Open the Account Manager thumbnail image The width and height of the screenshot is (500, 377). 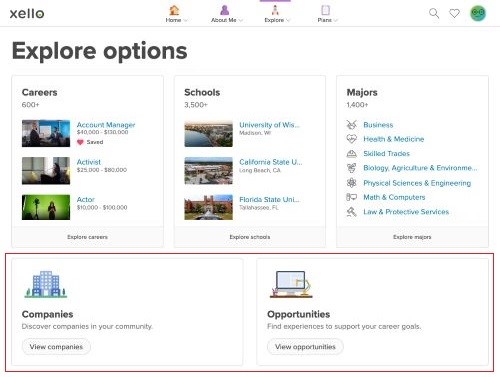46,133
